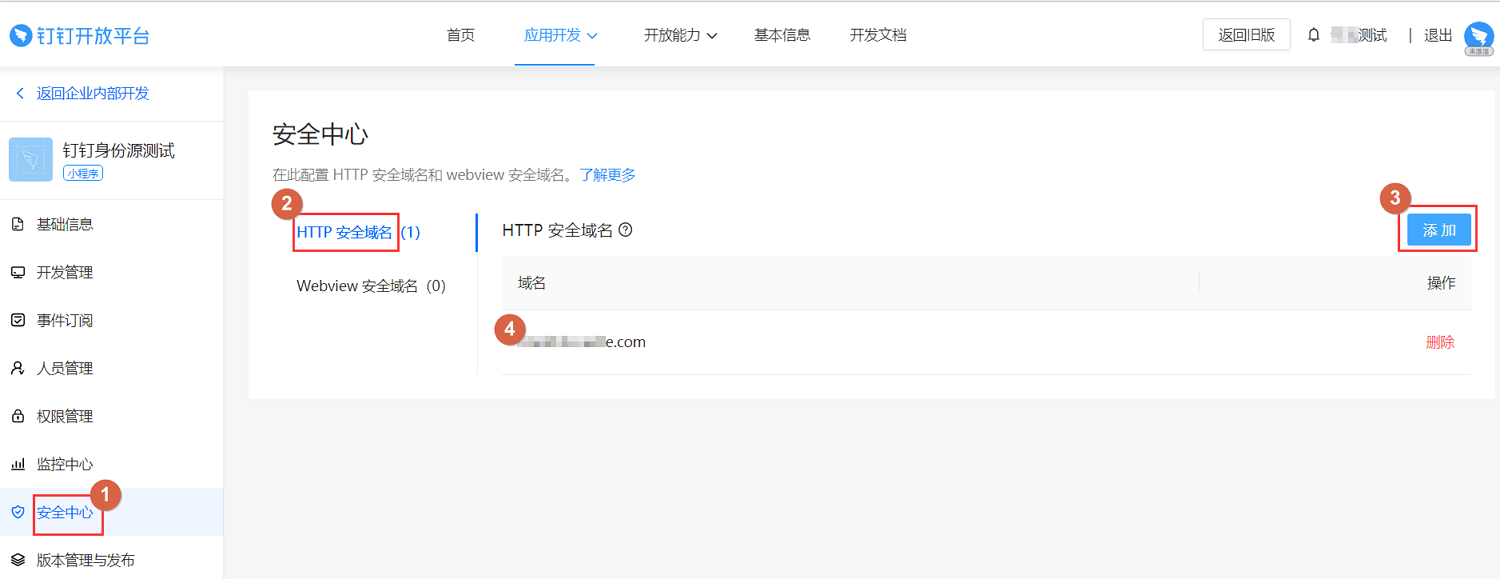Click the 监控中心 chart icon
The height and width of the screenshot is (579, 1500).
(x=17, y=464)
